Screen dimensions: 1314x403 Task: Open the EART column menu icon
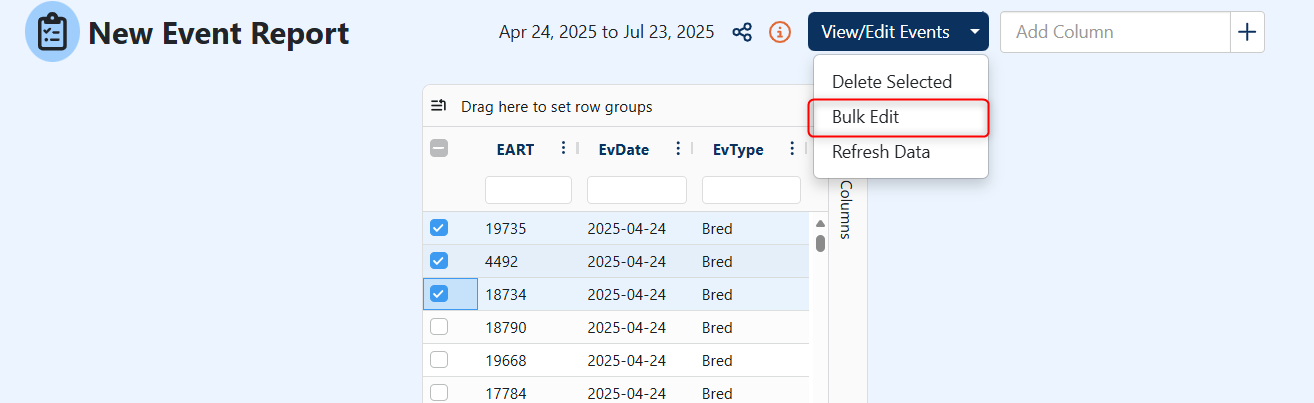click(x=563, y=149)
